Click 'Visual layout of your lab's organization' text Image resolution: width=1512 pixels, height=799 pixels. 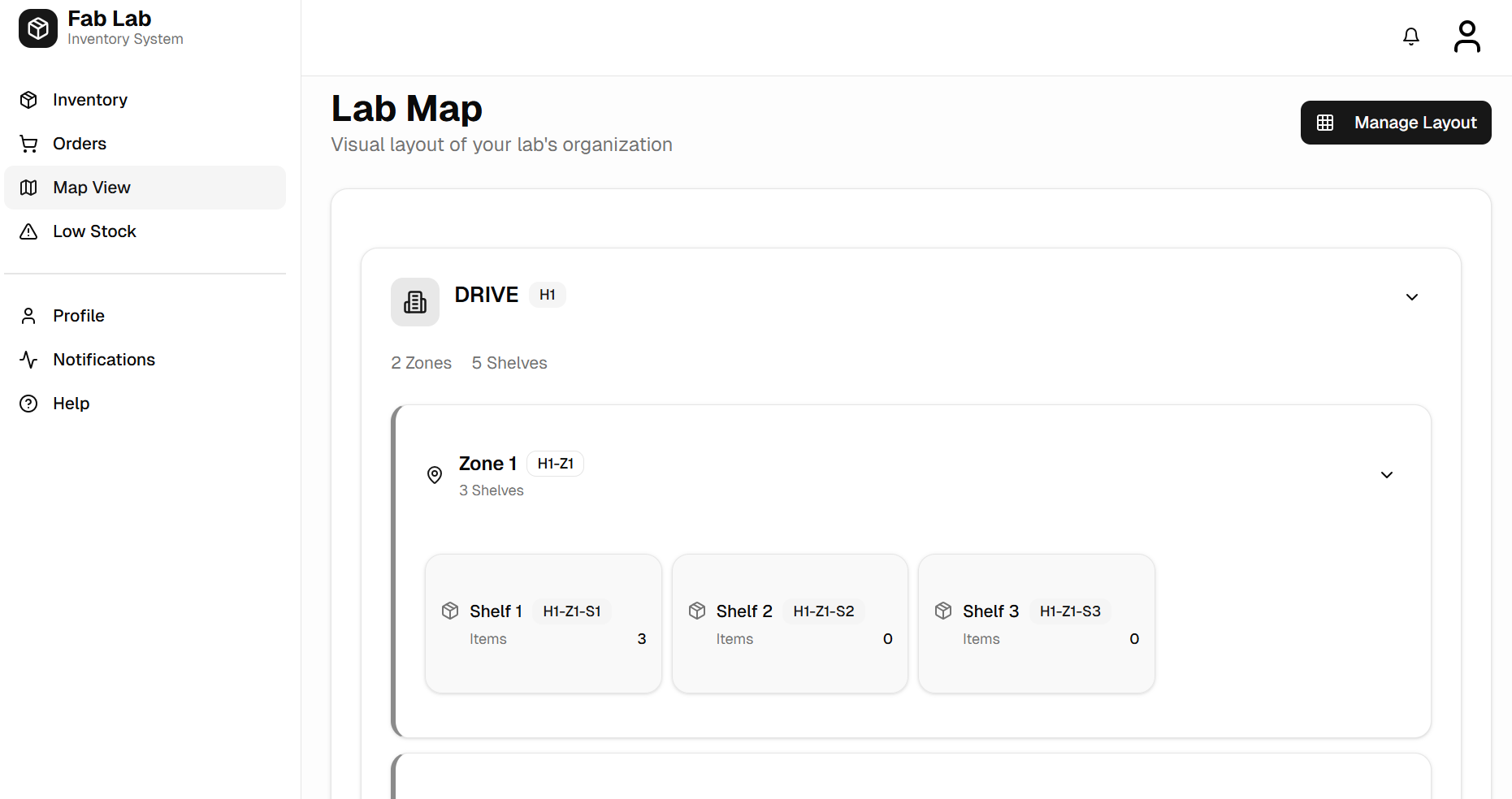point(502,145)
